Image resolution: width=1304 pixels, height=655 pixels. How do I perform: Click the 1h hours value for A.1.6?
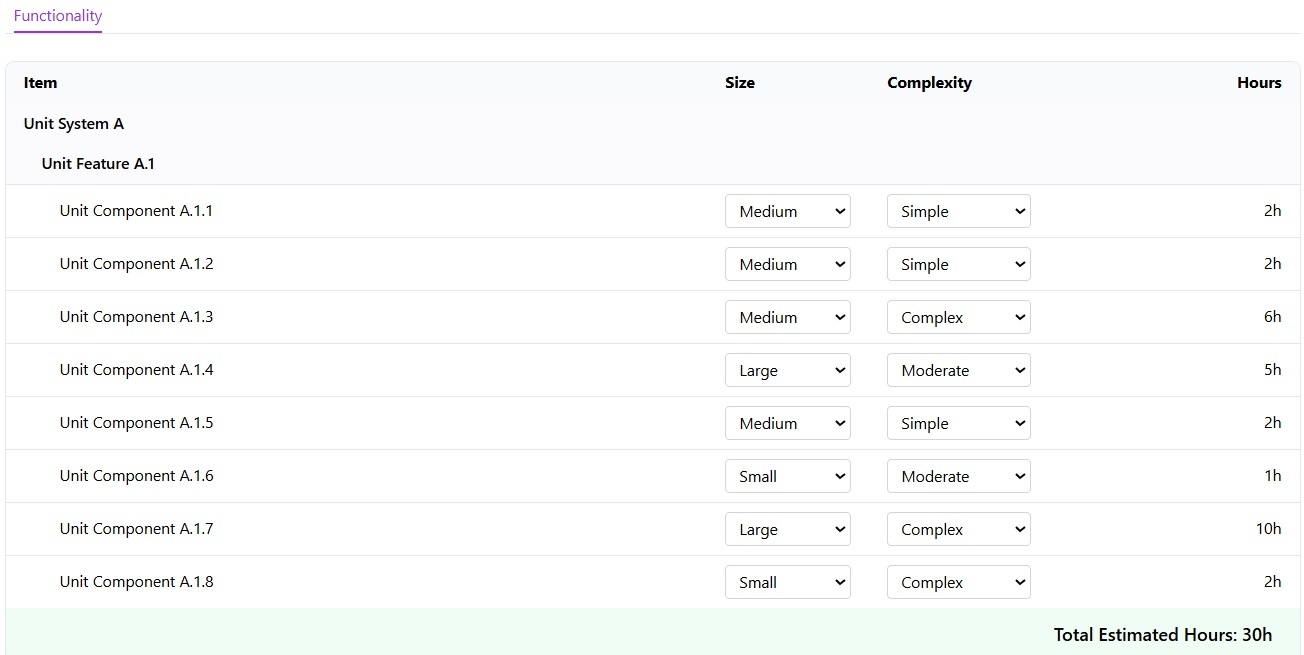(1272, 476)
